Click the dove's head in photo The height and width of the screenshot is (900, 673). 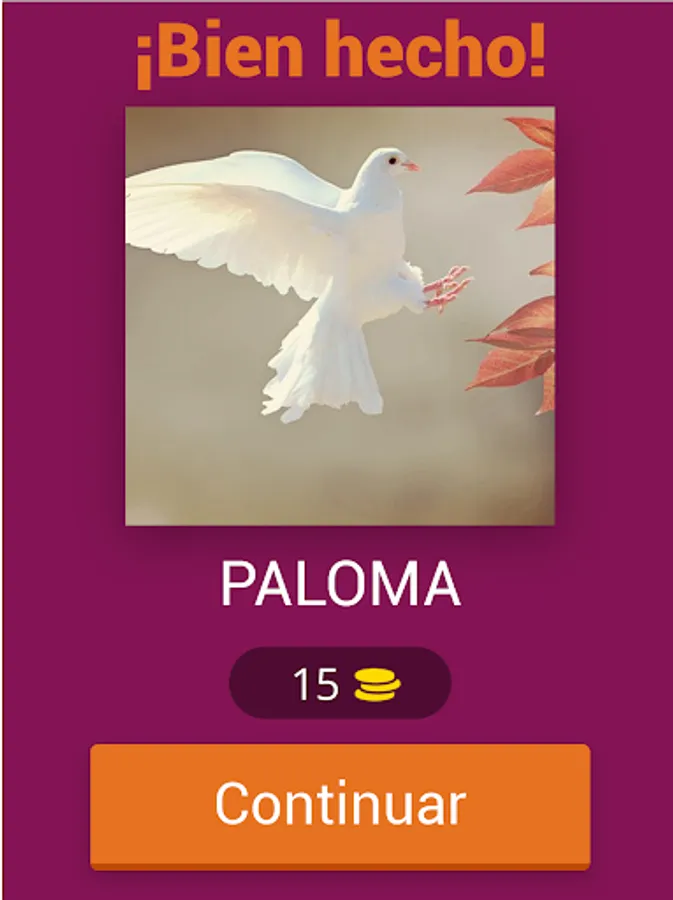(x=386, y=168)
